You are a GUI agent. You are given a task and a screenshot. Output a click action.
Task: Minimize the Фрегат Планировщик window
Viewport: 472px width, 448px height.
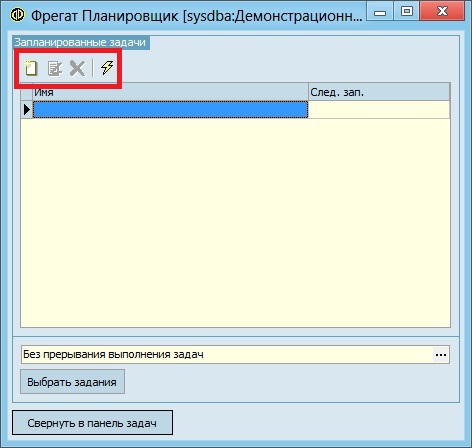380,12
